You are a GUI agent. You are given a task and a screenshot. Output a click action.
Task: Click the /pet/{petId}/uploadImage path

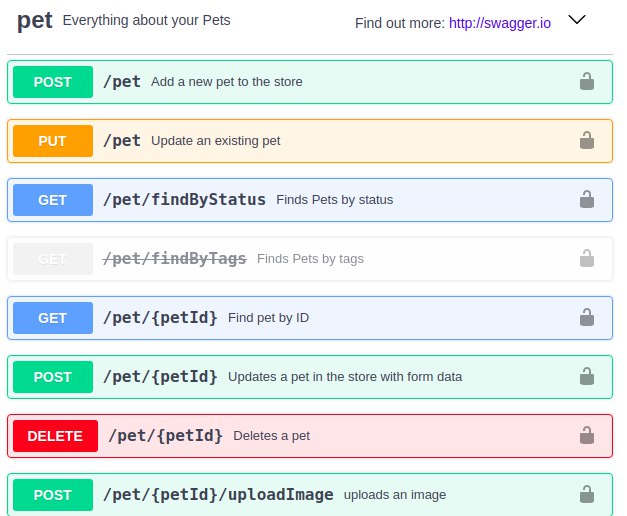(218, 495)
